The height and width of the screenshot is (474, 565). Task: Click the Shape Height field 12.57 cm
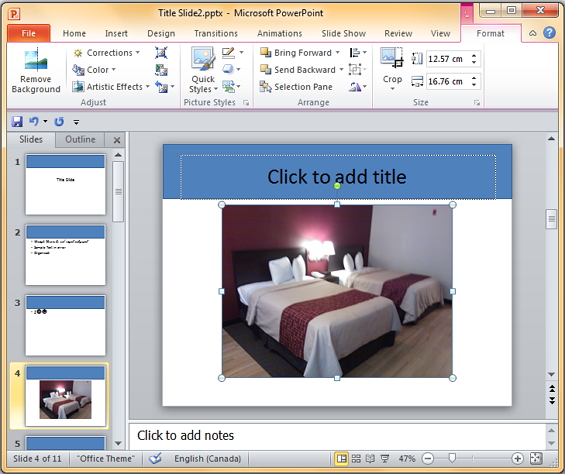click(449, 59)
